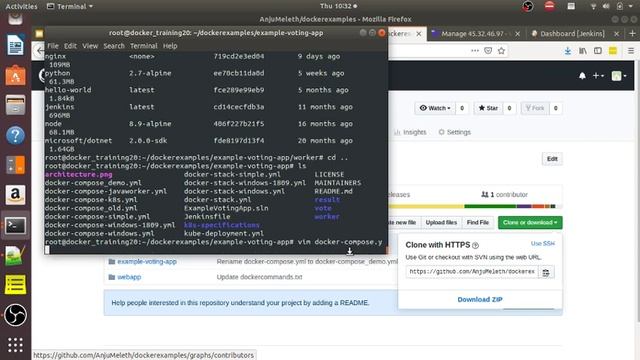The width and height of the screenshot is (640, 360).
Task: Click the Activities button in the top bar
Action: point(21,6)
